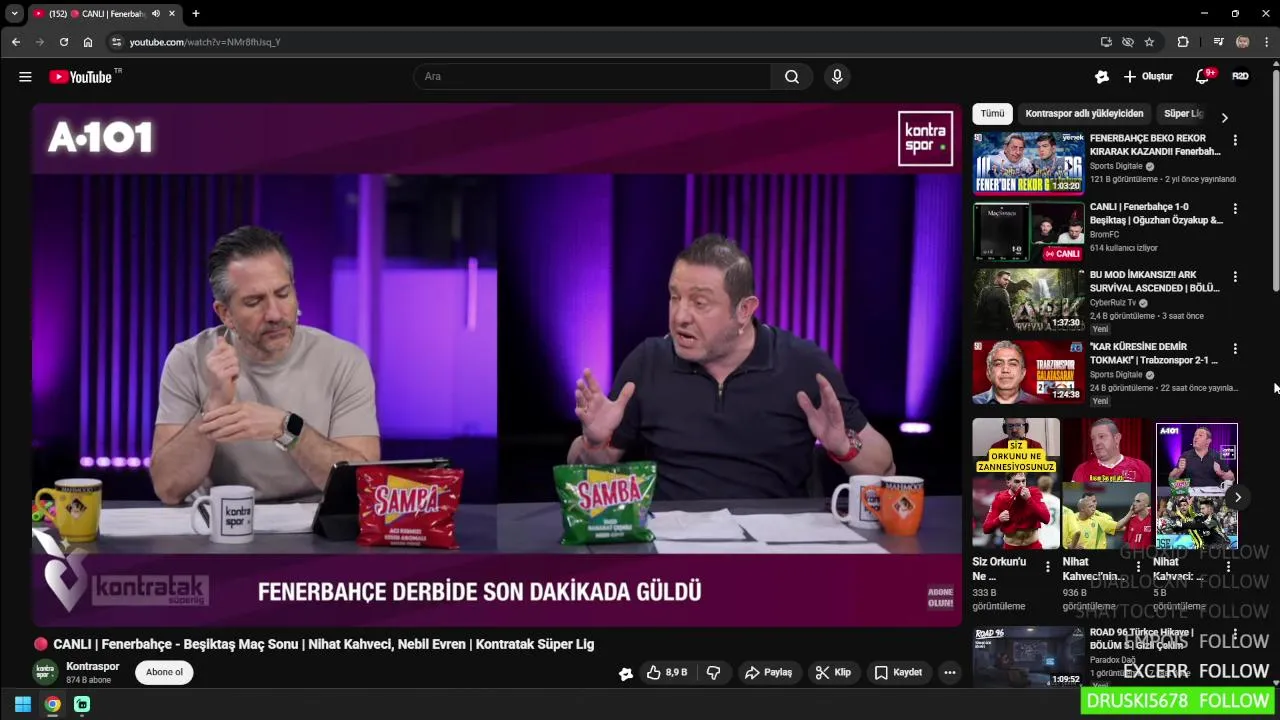Select the Kontraspor adlı yükleyiciden chip
The image size is (1280, 720).
[1084, 114]
